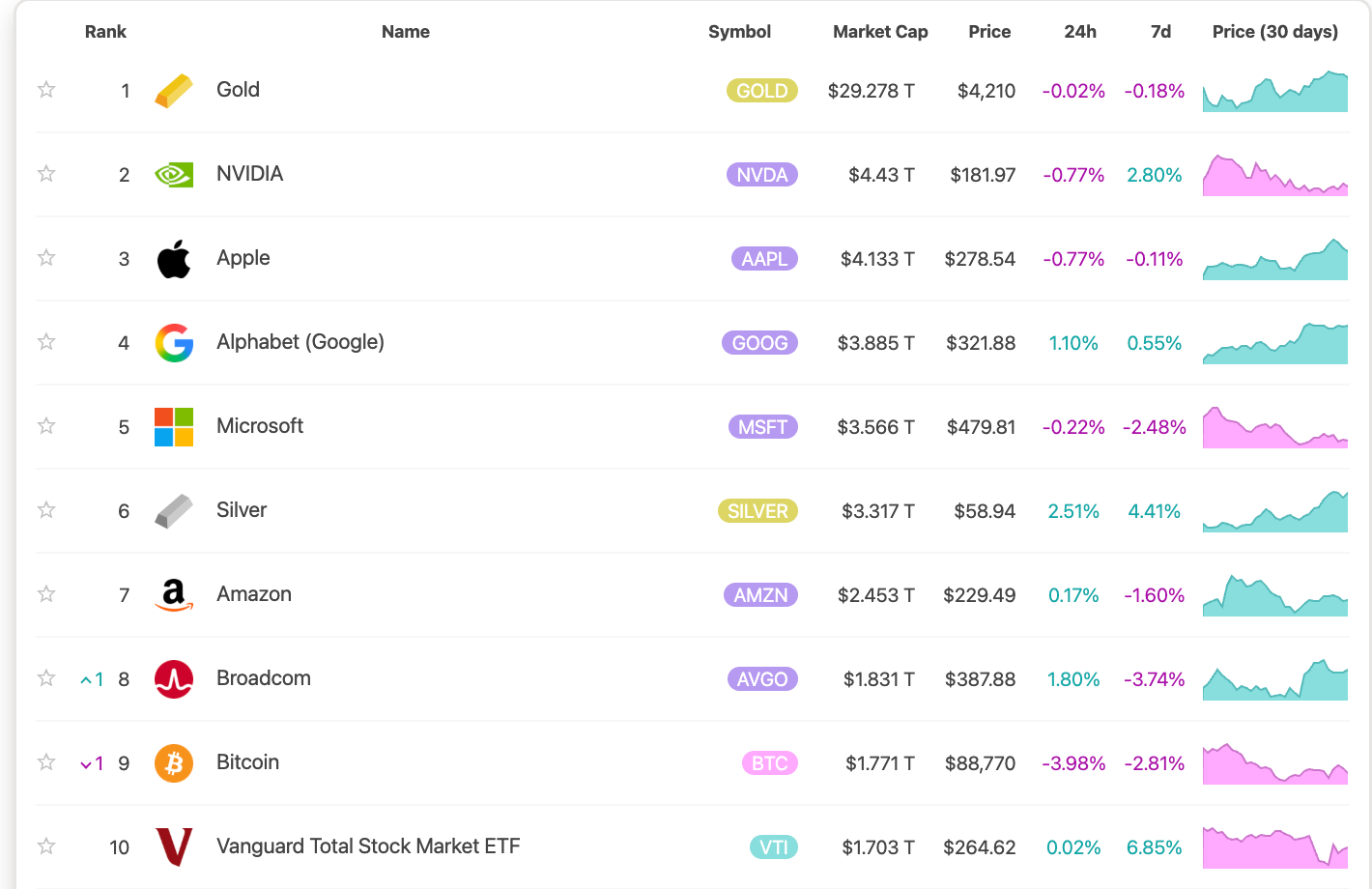The height and width of the screenshot is (889, 1372).
Task: Click the Price column header
Action: point(989,32)
